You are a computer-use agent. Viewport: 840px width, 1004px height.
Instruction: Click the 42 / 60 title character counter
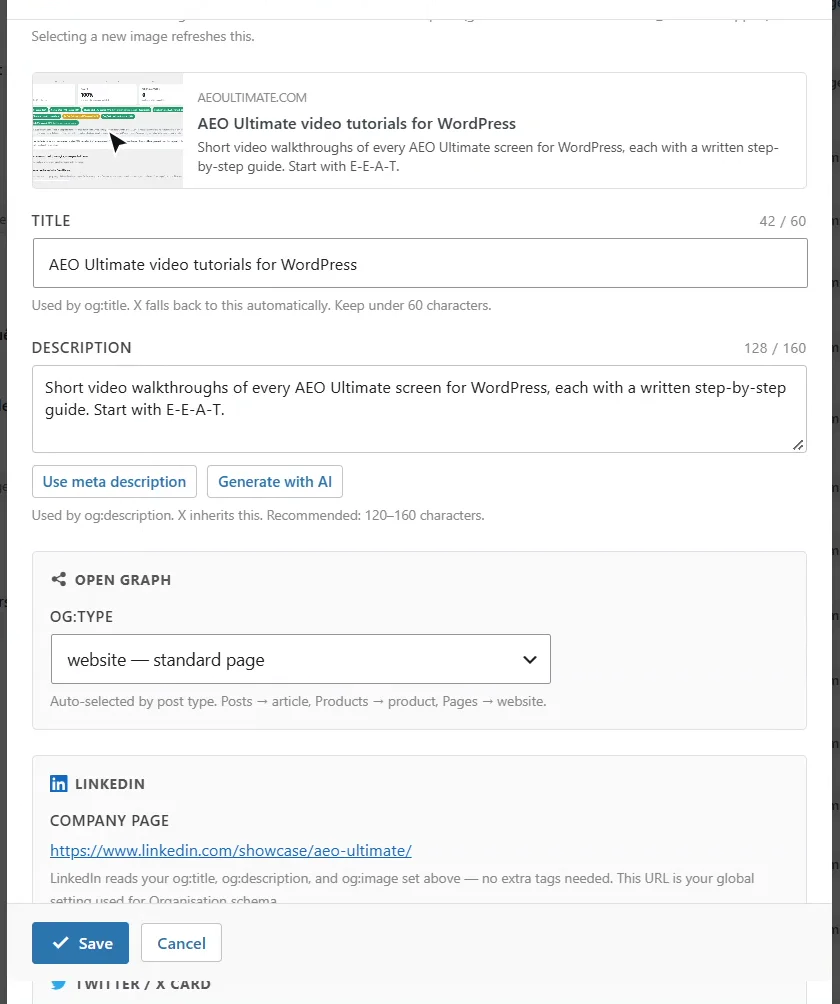point(782,221)
